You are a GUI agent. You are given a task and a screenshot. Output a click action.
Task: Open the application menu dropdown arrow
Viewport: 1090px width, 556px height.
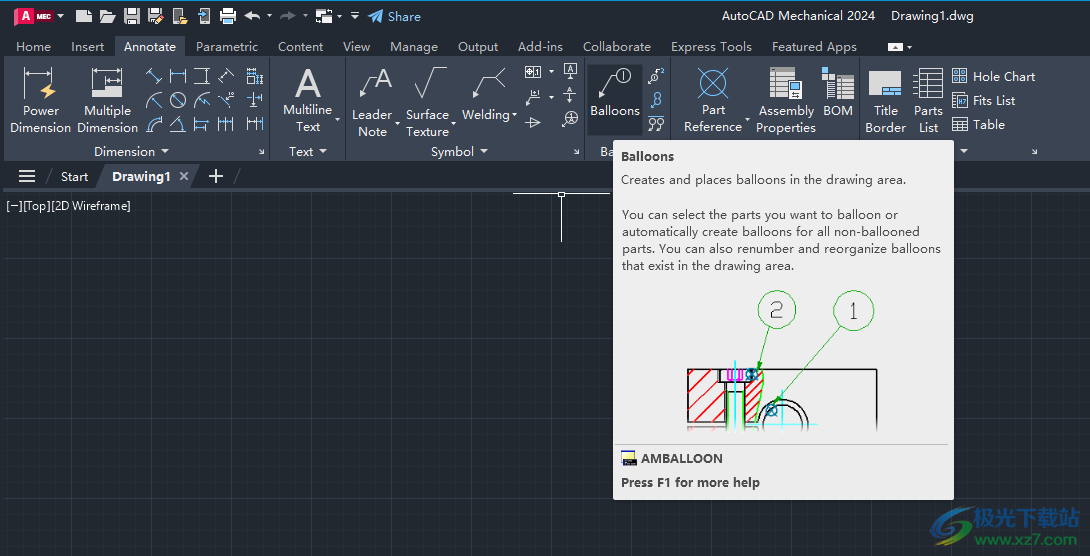tap(60, 16)
